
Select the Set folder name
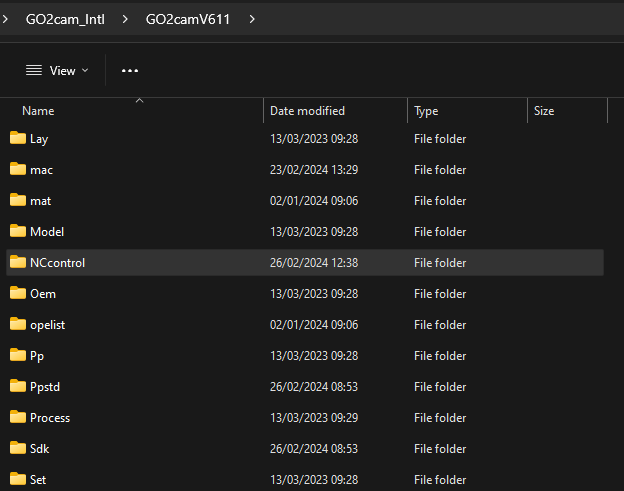38,480
